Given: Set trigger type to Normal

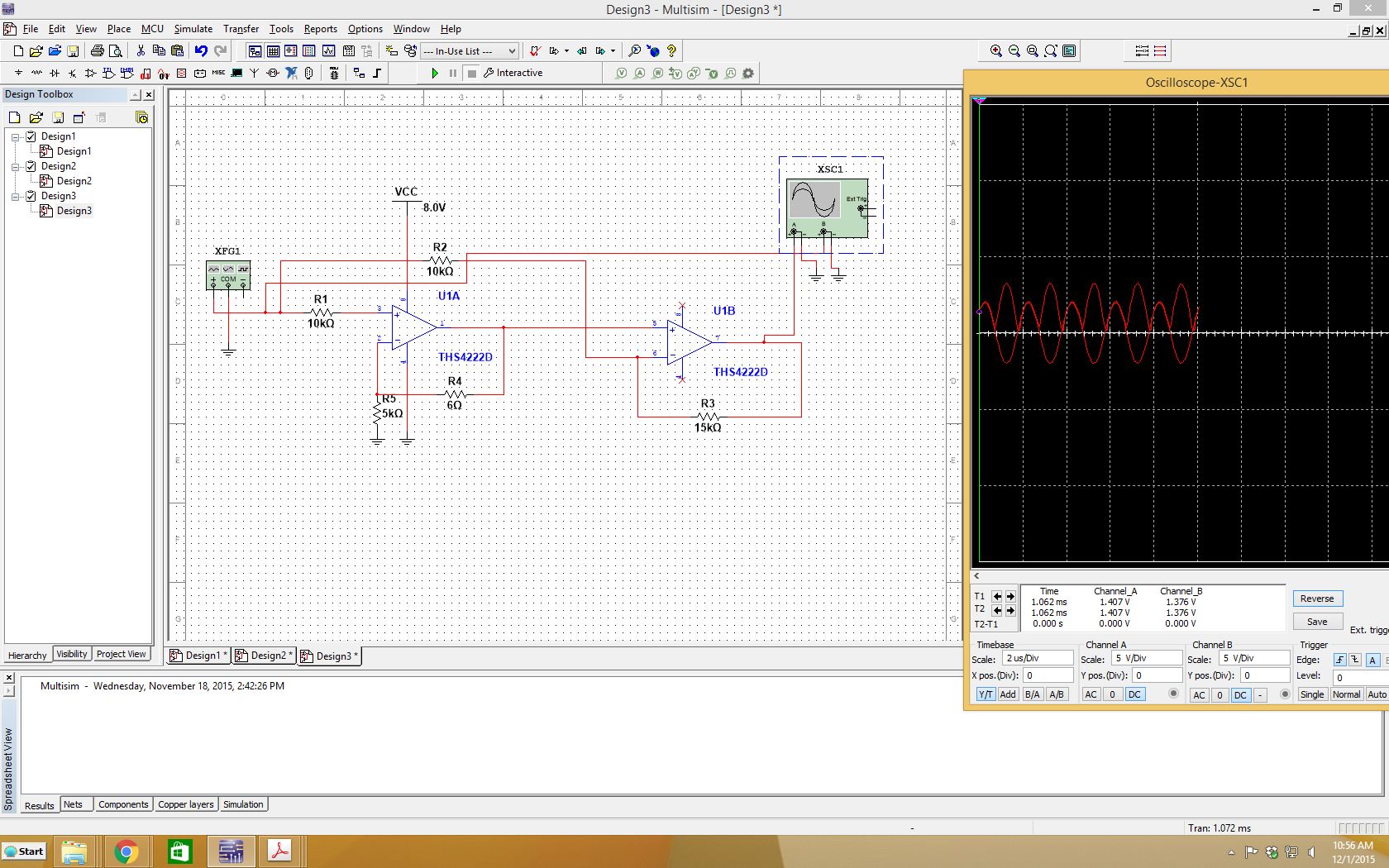Looking at the screenshot, I should click(x=1346, y=694).
